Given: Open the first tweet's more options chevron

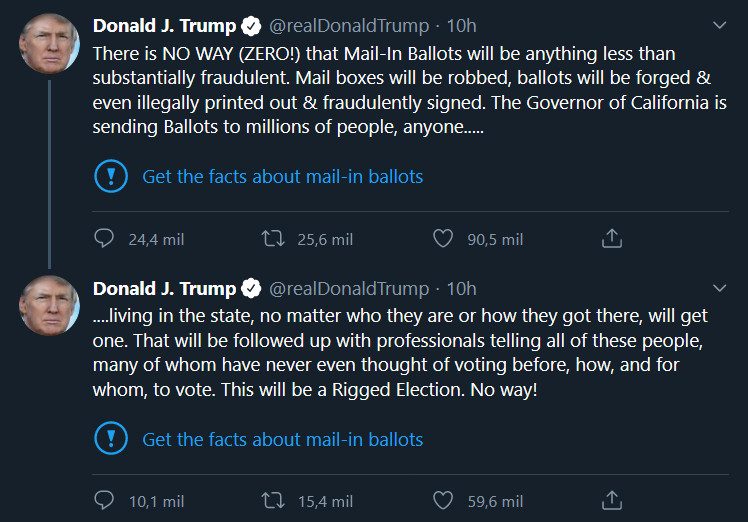Looking at the screenshot, I should (719, 25).
